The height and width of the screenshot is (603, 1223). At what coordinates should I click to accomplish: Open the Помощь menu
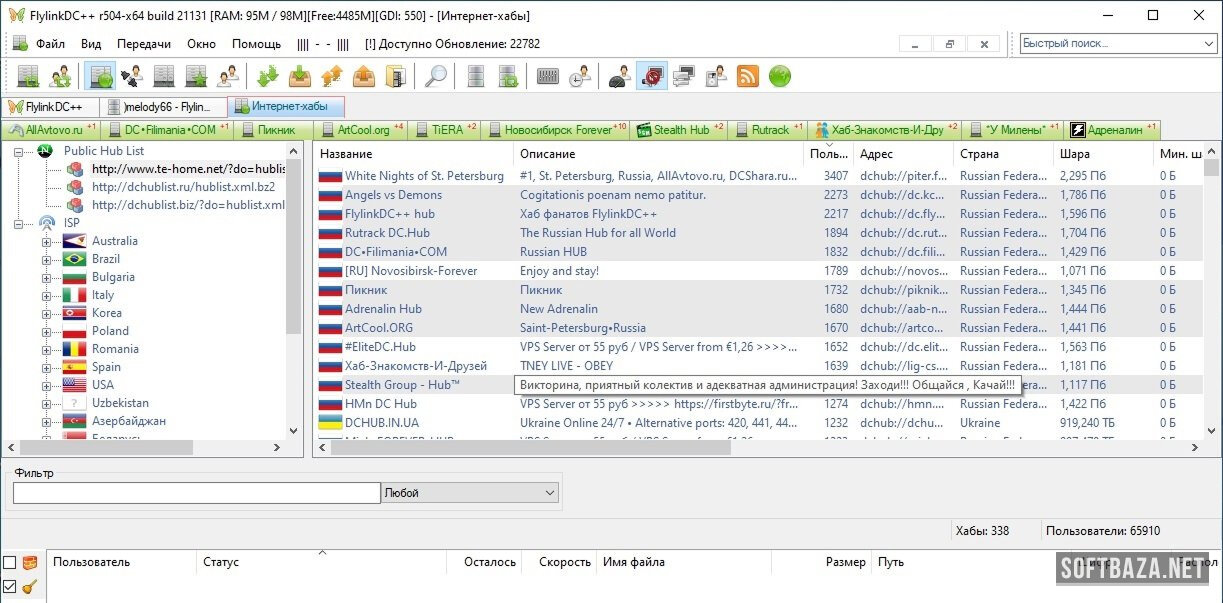pos(256,44)
